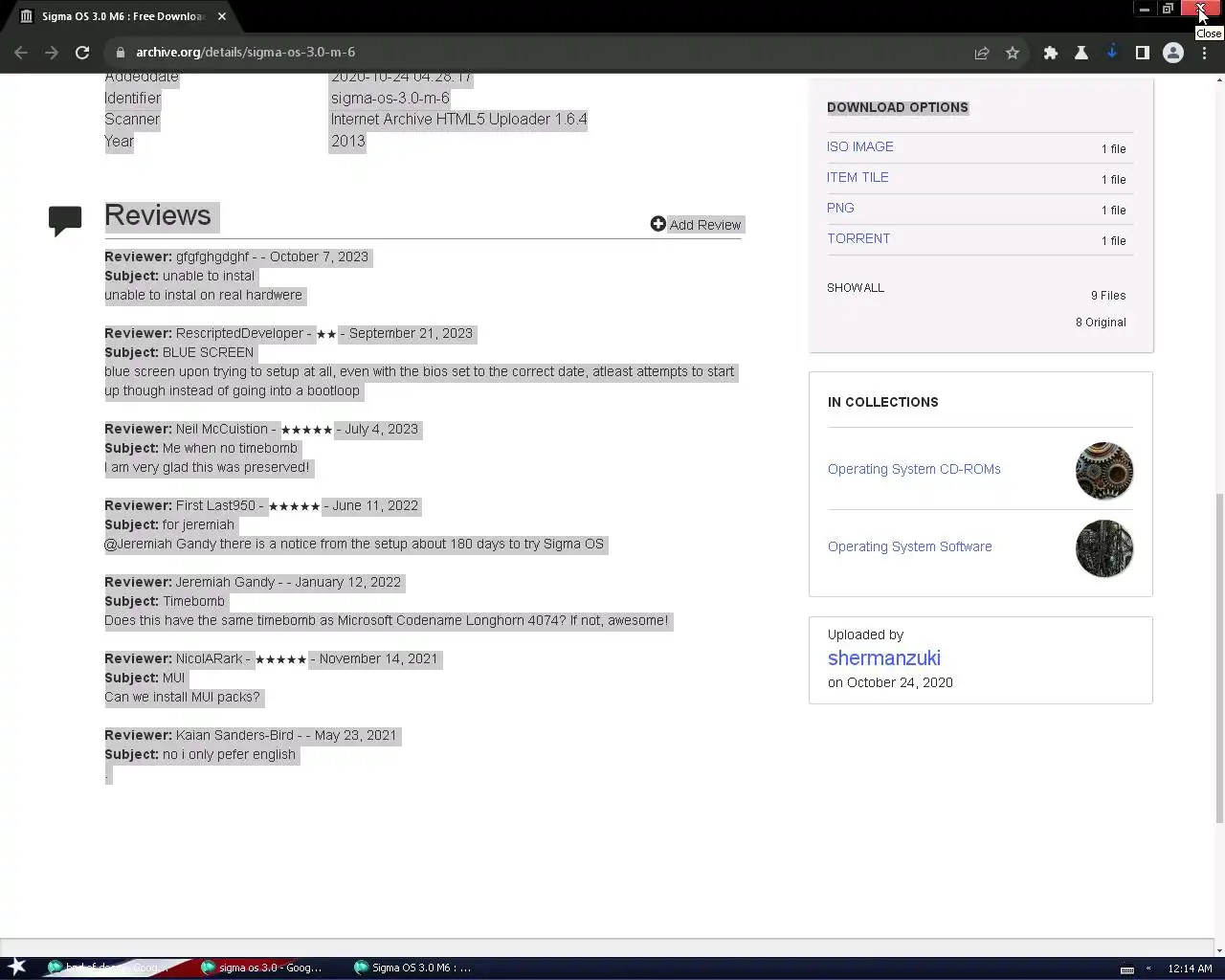This screenshot has width=1225, height=980.
Task: Switch to 'sigma os 3.0 - Goog...' taskbar window
Action: click(x=260, y=968)
